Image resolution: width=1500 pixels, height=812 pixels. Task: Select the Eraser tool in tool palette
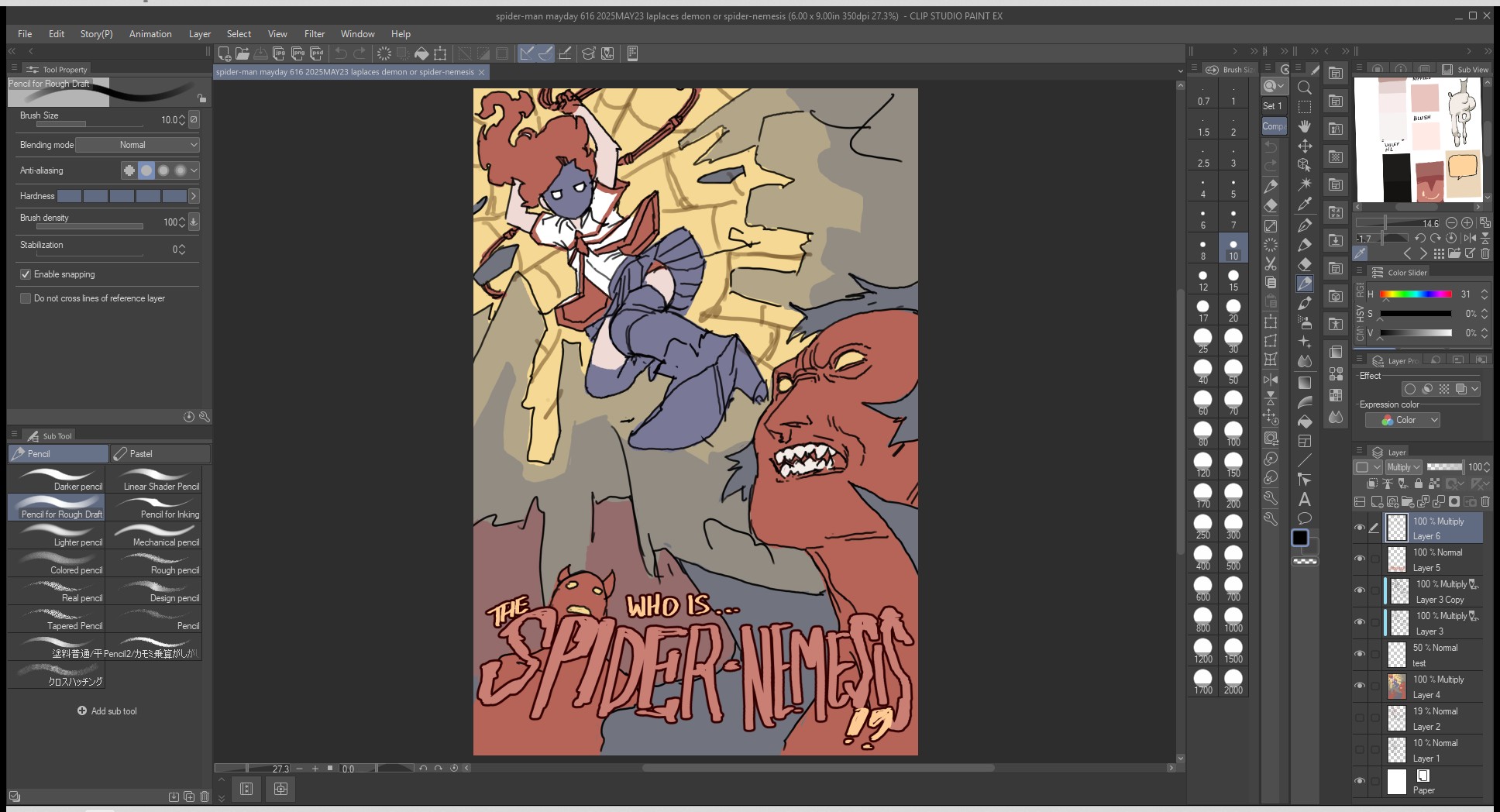1305,264
